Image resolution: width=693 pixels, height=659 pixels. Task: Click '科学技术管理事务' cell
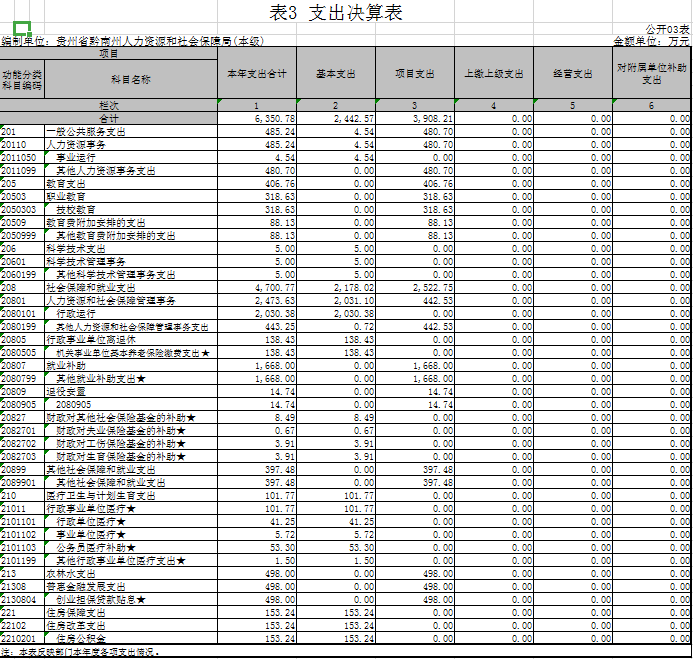pyautogui.click(x=131, y=261)
